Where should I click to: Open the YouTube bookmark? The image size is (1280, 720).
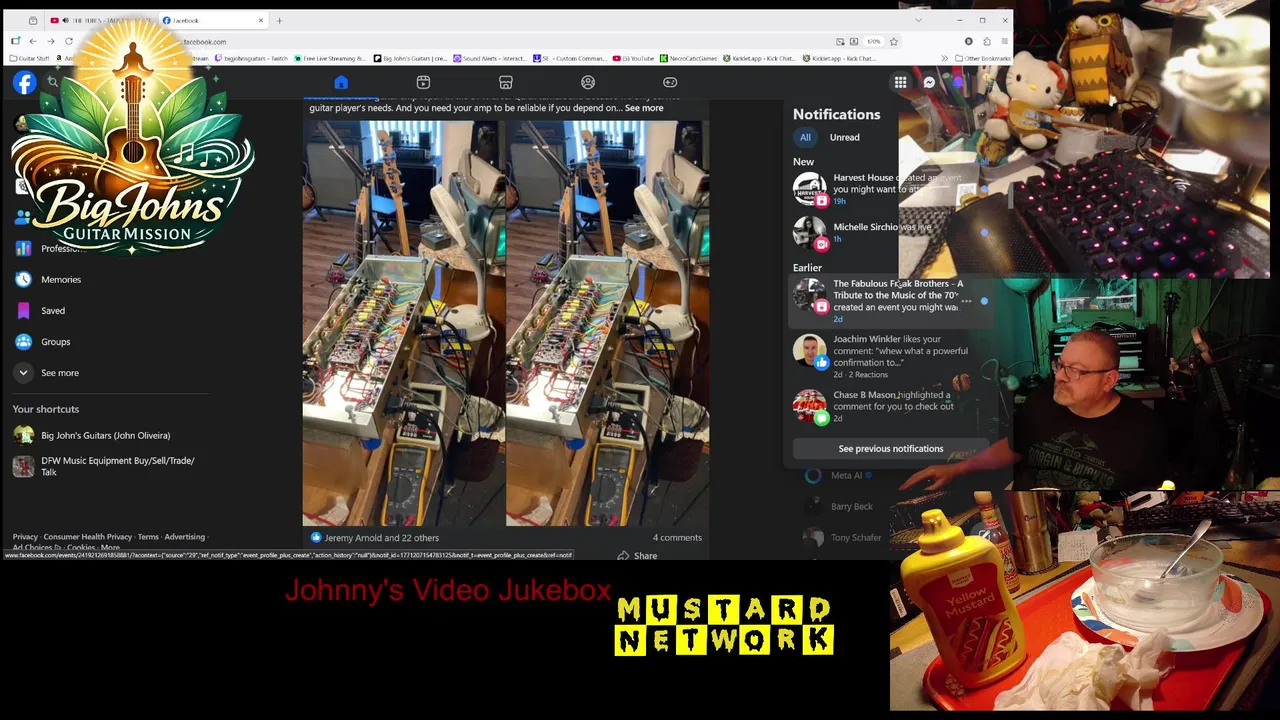(x=634, y=58)
